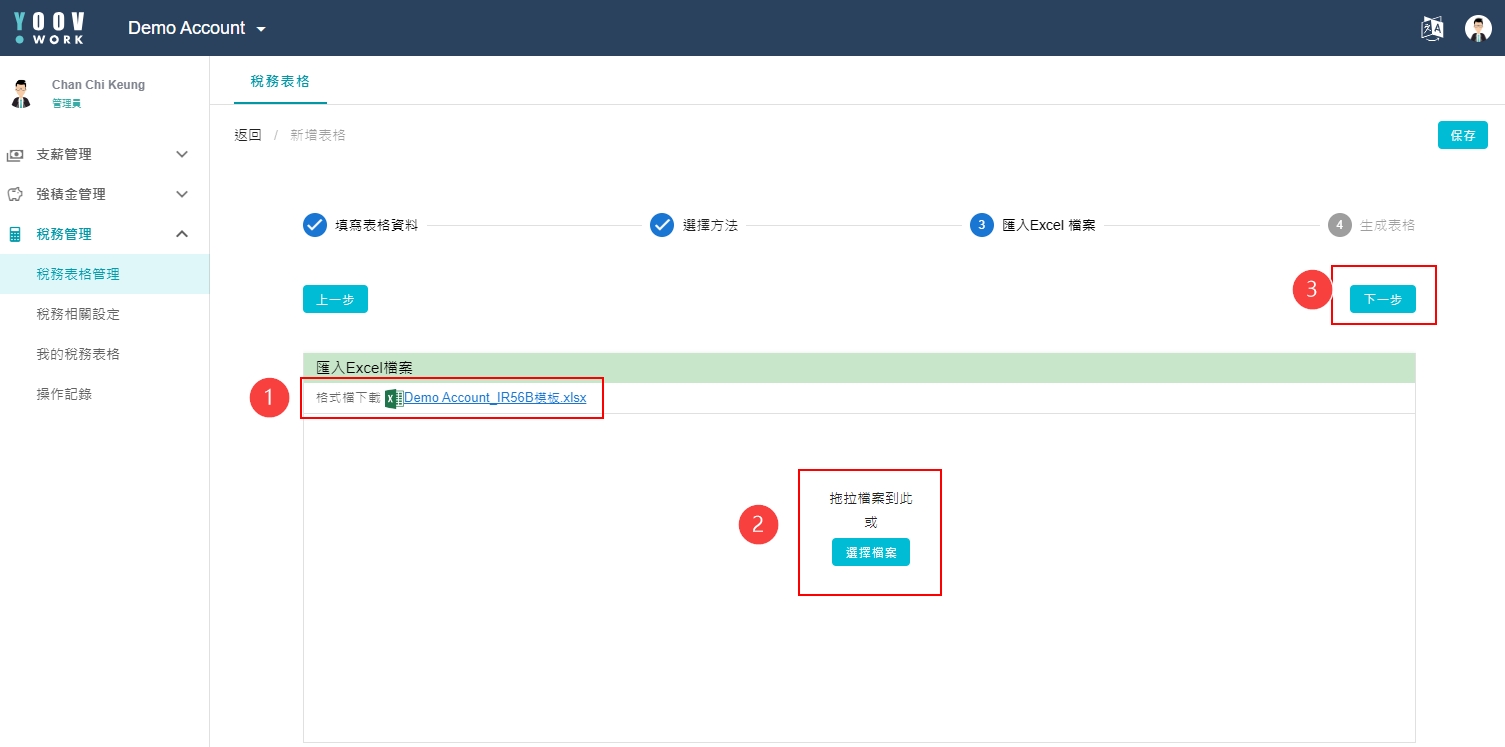Image resolution: width=1505 pixels, height=747 pixels.
Task: Open the language translation icon
Action: click(1432, 28)
